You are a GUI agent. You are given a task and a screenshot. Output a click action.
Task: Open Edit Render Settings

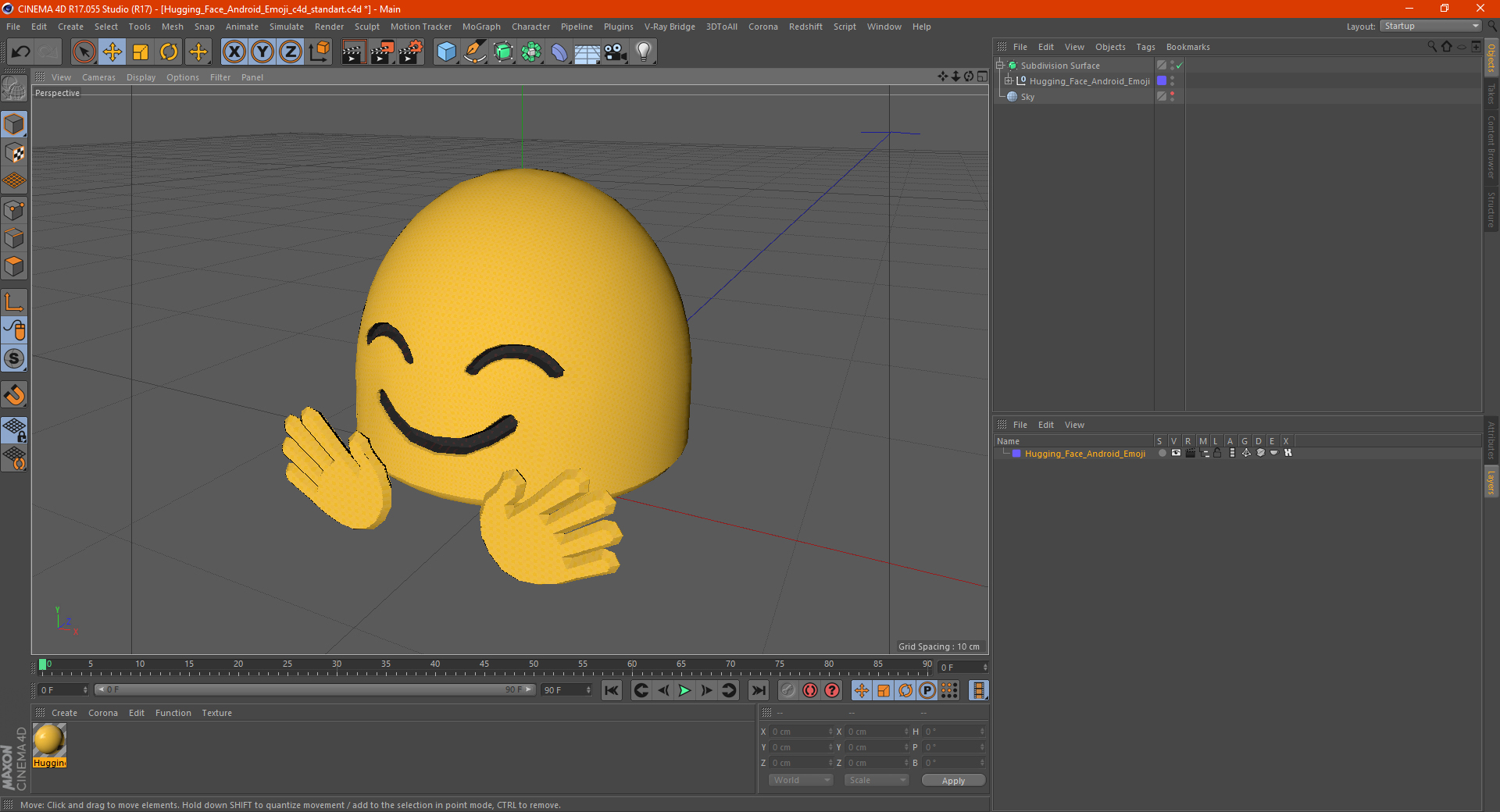[411, 52]
